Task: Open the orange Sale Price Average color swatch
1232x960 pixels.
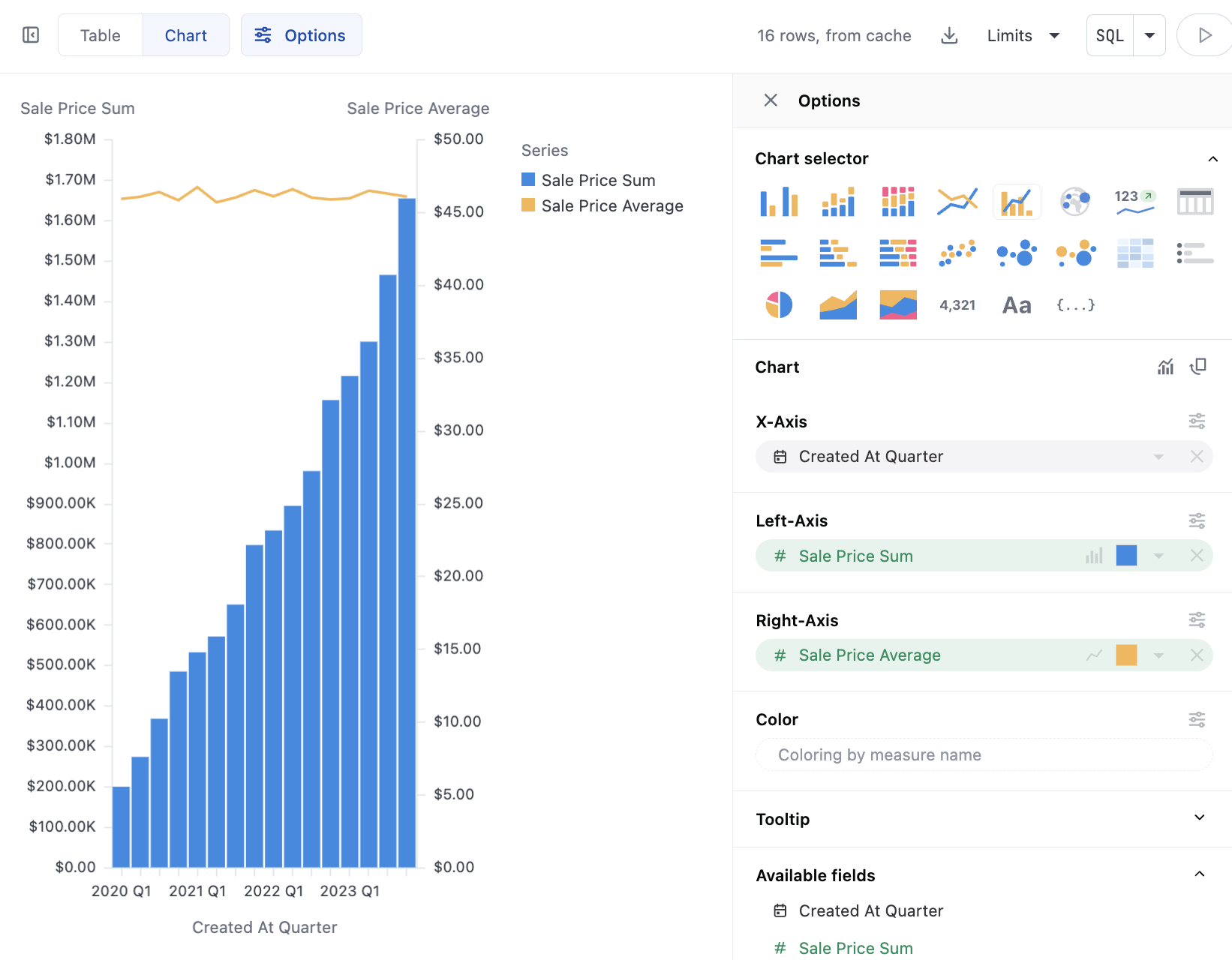Action: tap(1126, 655)
